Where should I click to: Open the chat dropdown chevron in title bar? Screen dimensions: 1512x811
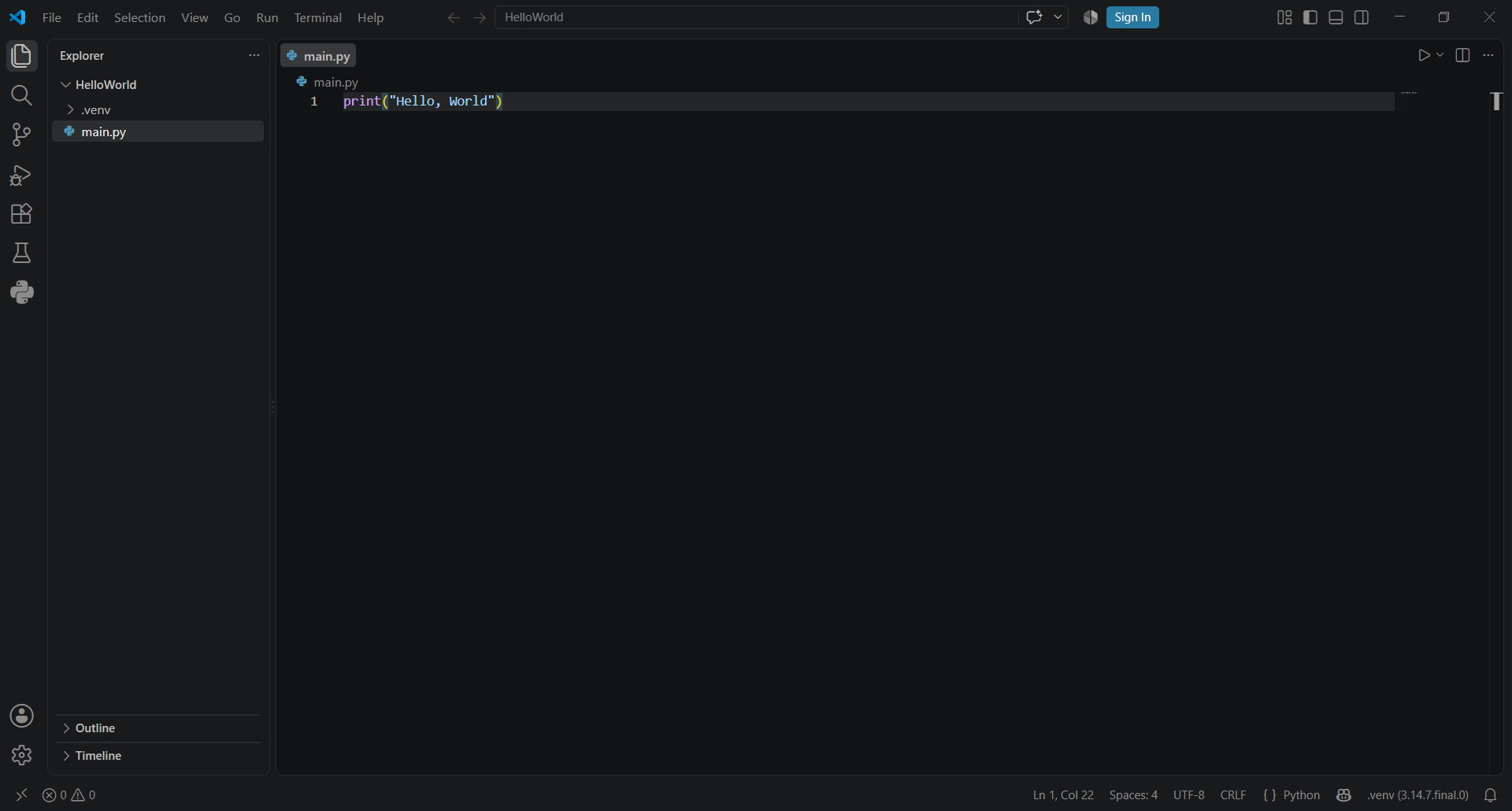pos(1058,17)
